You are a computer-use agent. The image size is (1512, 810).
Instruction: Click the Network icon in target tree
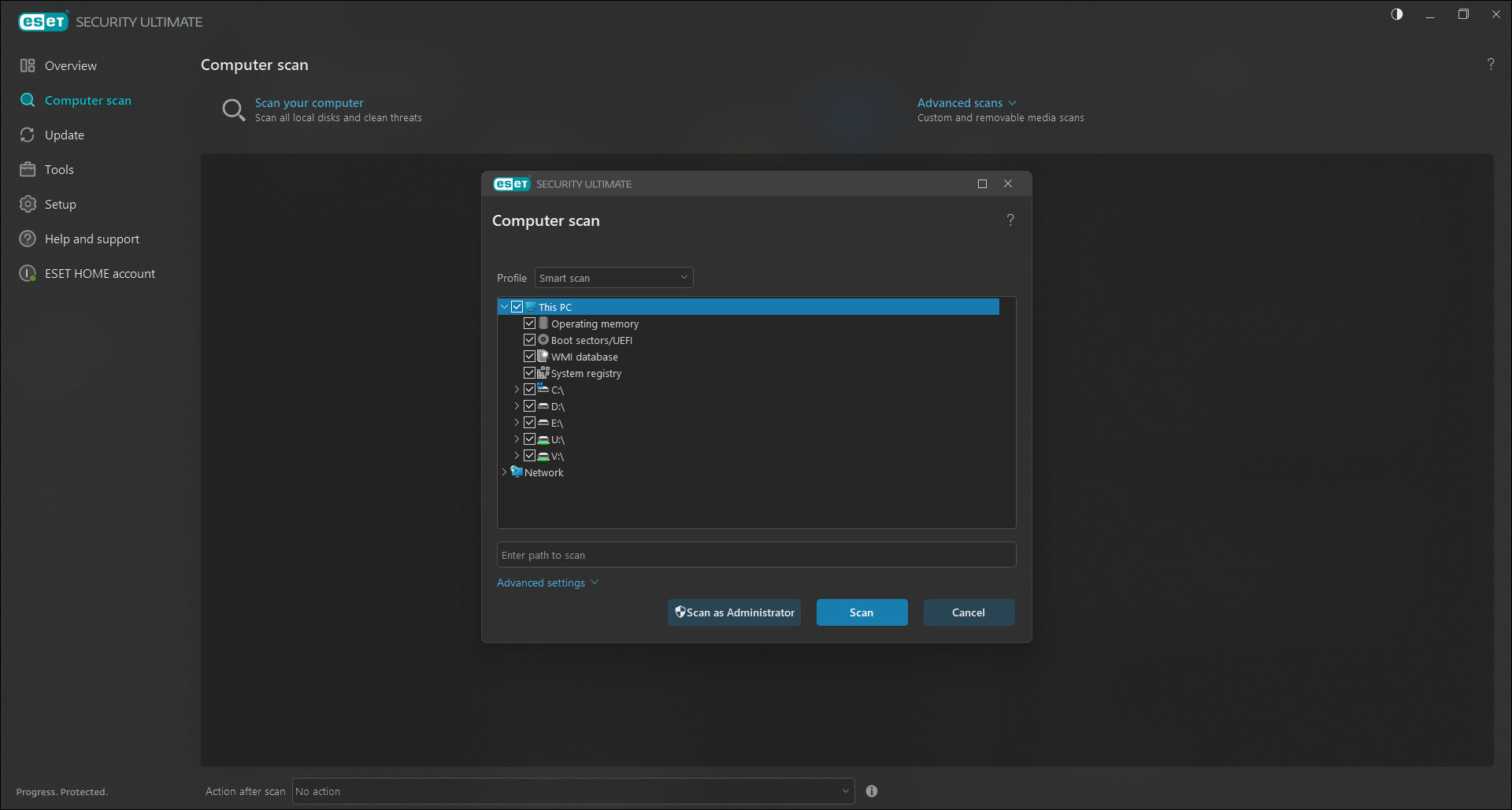[517, 472]
